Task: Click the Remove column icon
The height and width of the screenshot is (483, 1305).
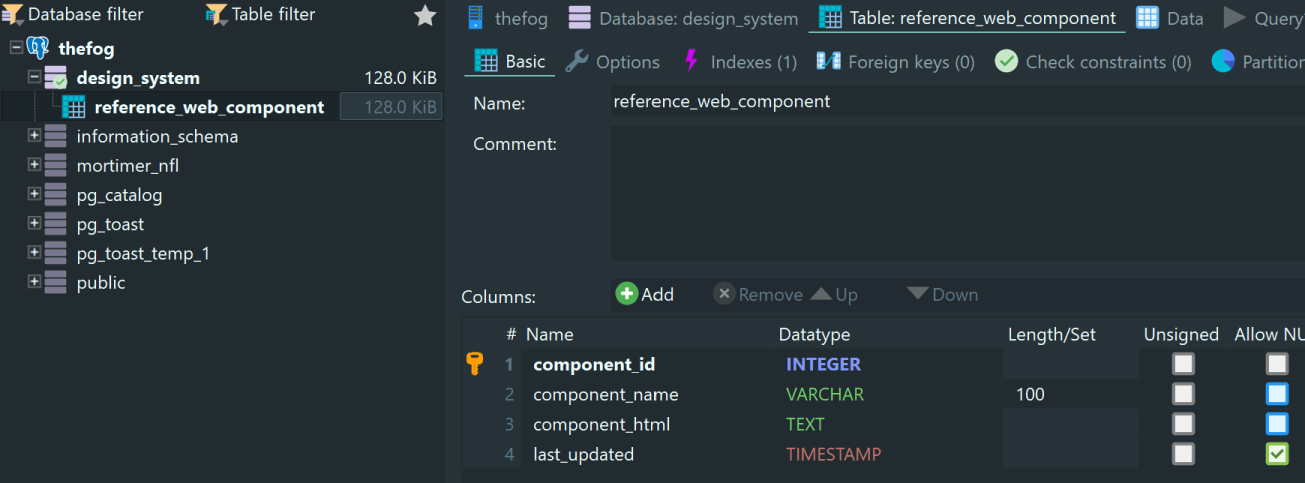Action: pyautogui.click(x=724, y=294)
